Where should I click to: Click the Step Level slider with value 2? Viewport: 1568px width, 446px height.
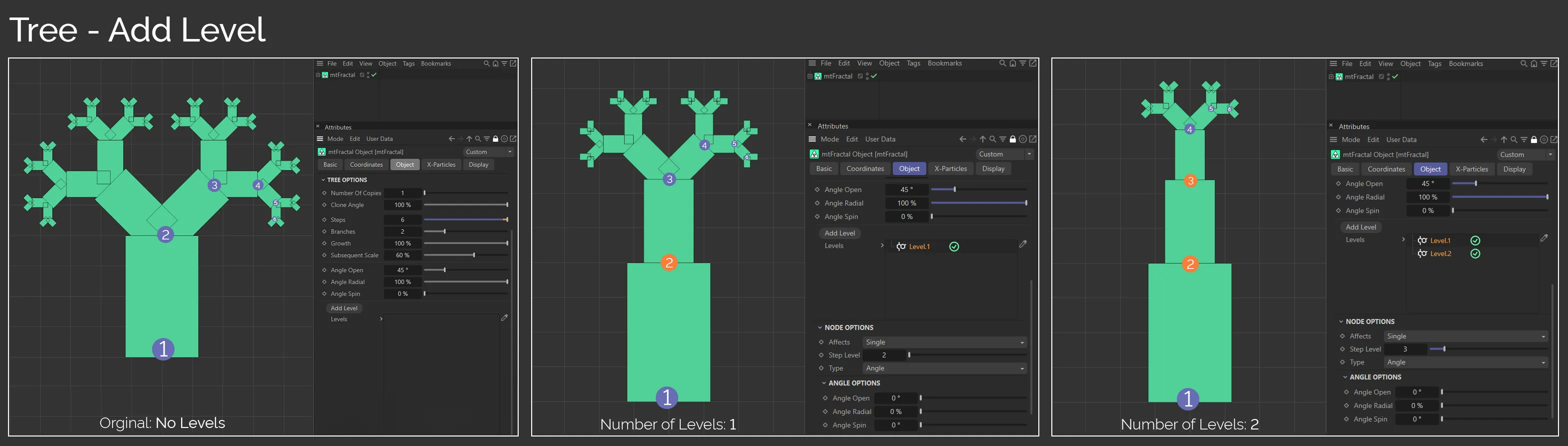click(968, 355)
